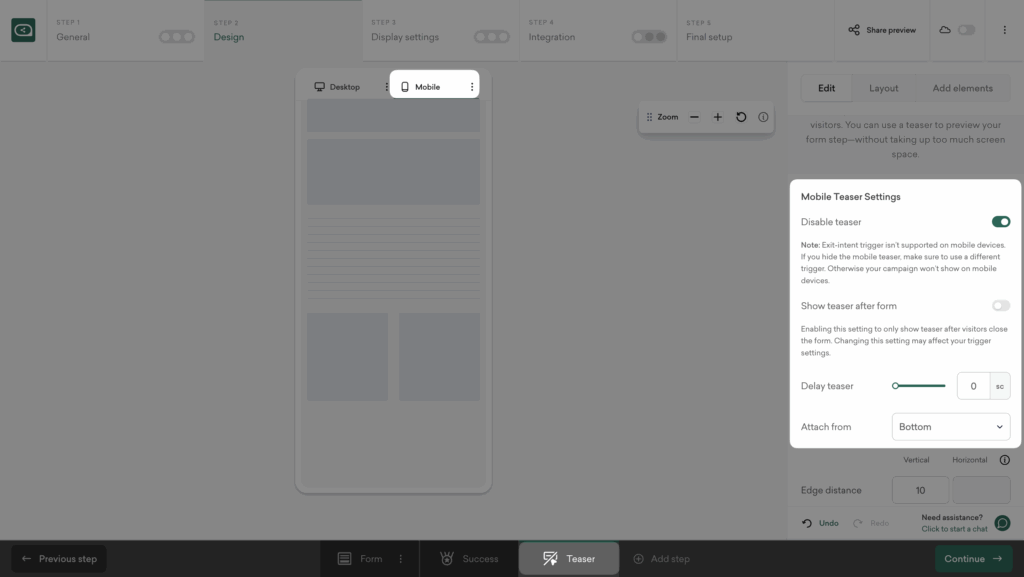Screen dimensions: 1024x577
Task: Toggle the cloud publish switch
Action: click(966, 30)
